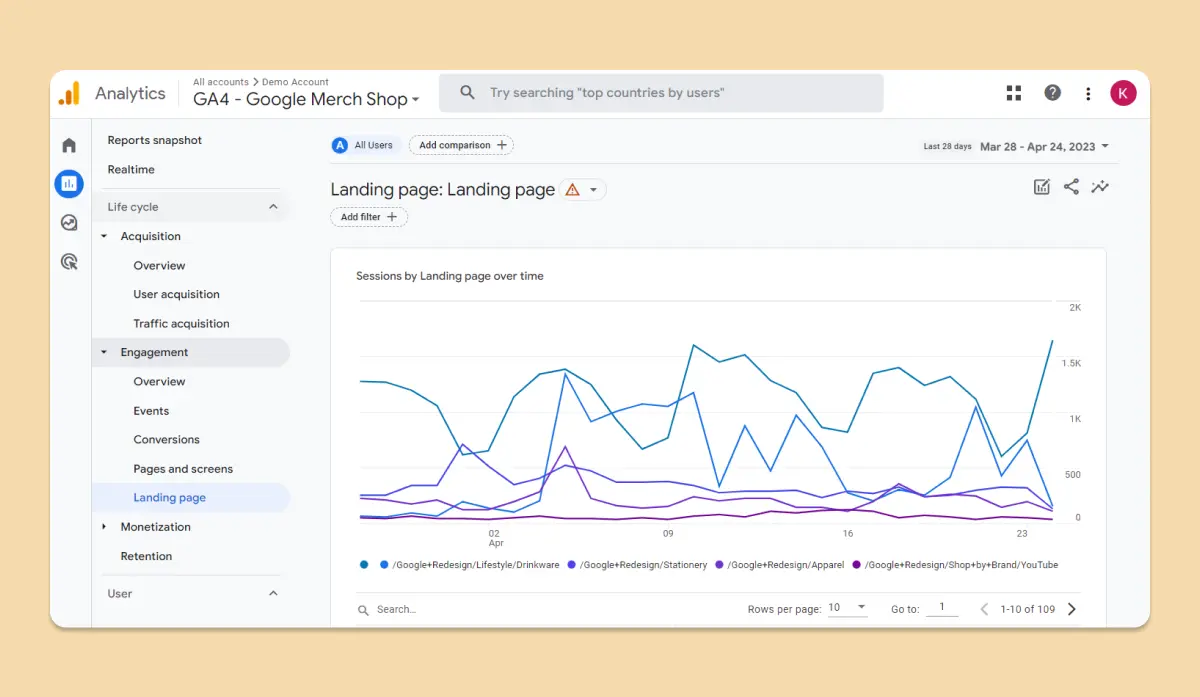Open the Explore icon in left rail
Image resolution: width=1200 pixels, height=697 pixels.
[x=69, y=223]
